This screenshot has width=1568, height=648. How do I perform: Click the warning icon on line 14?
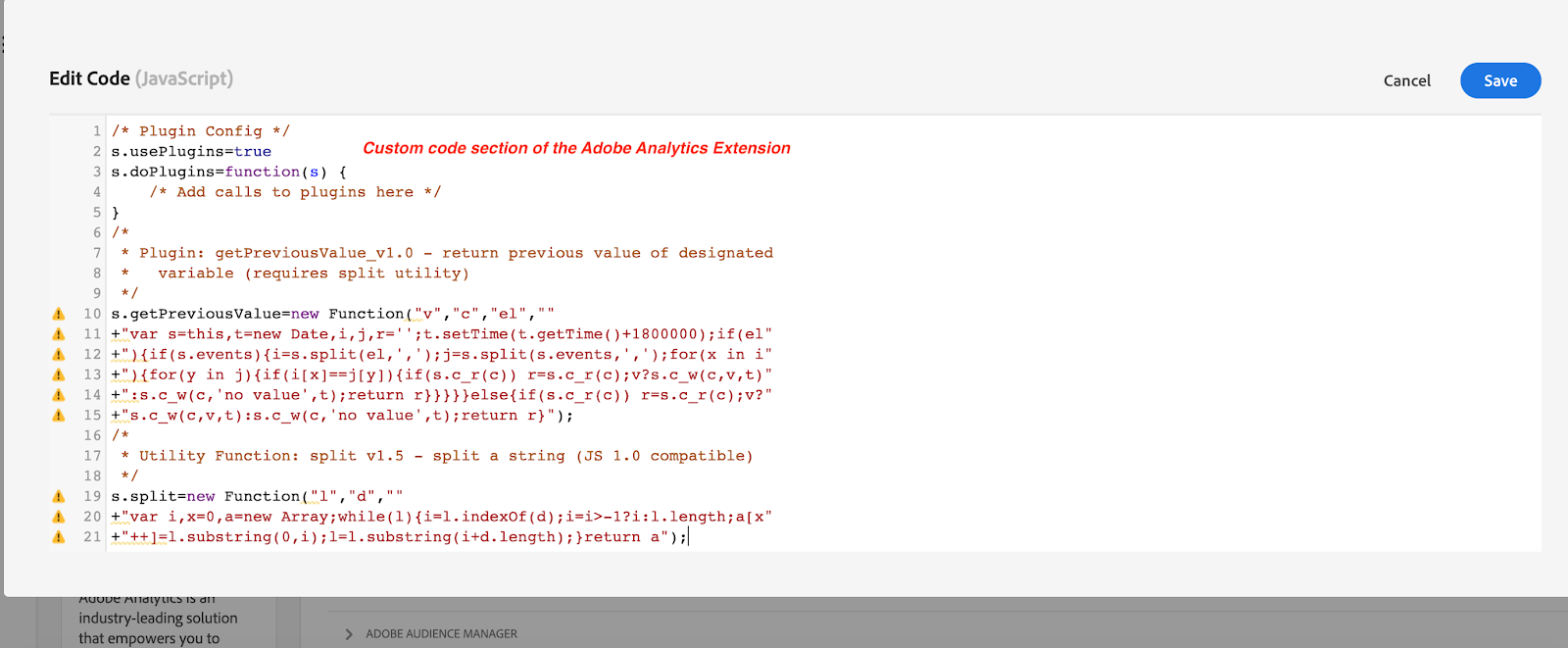click(59, 395)
